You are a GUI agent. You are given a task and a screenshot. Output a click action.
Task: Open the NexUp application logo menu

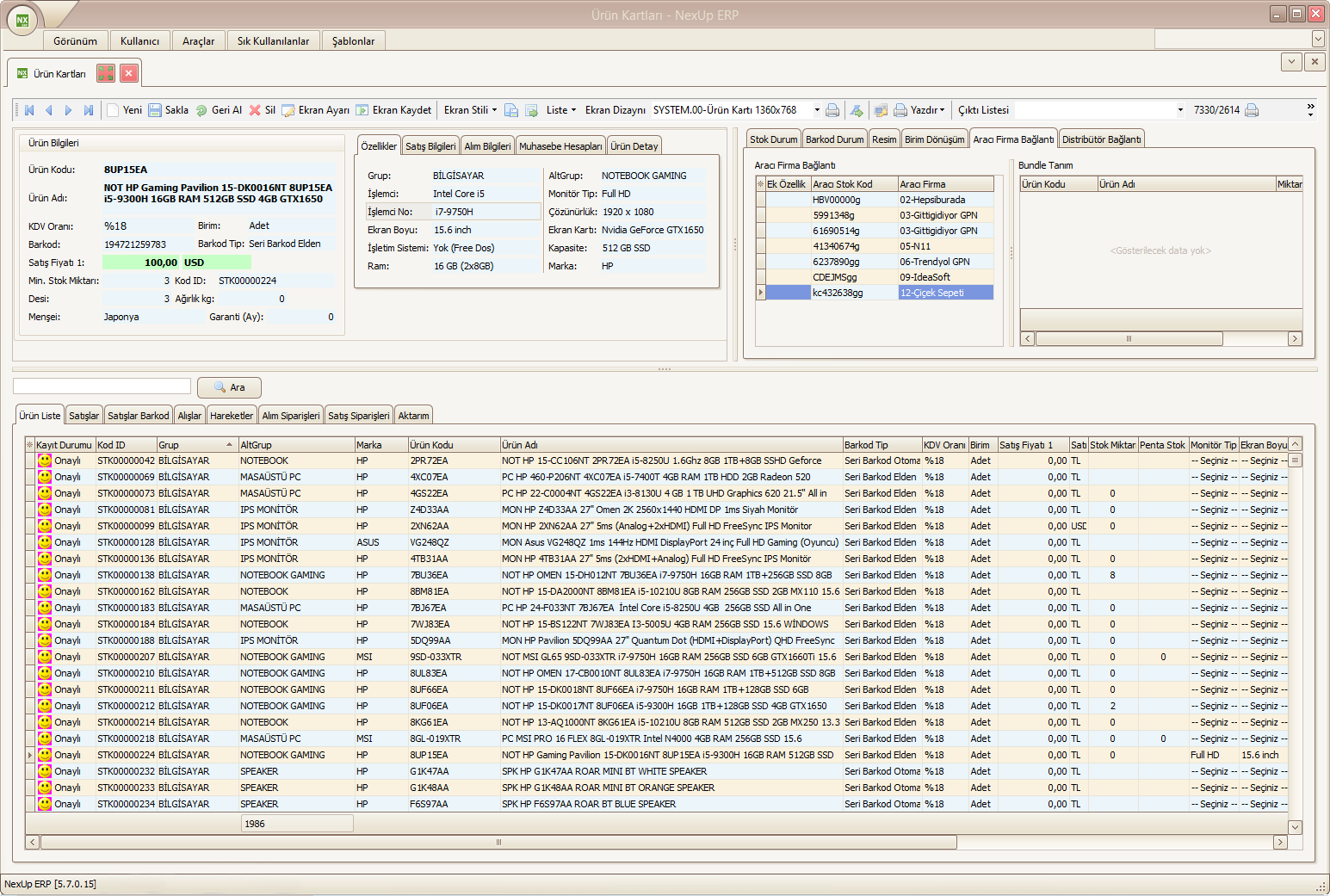click(22, 20)
